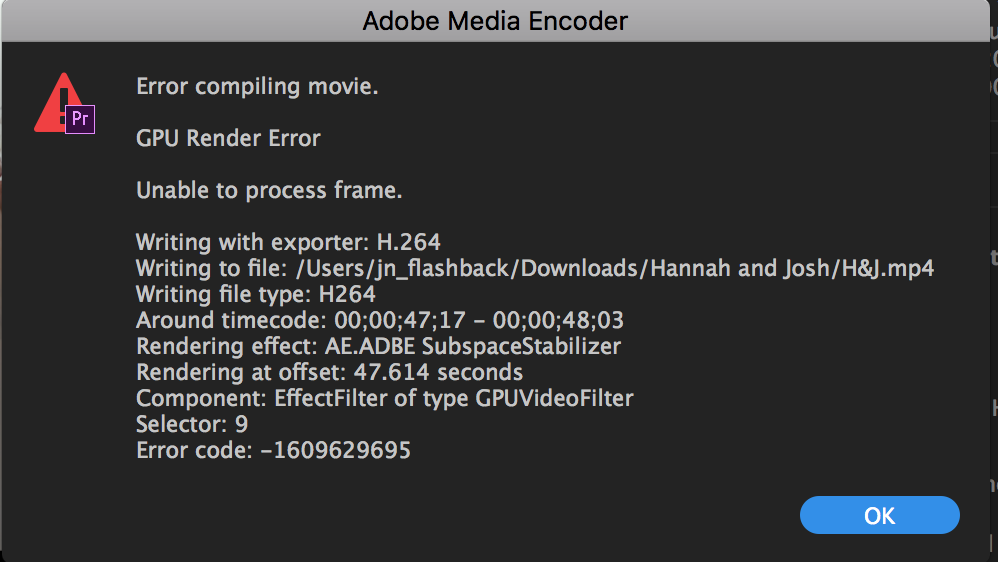
Task: Click the 'Writing with exporter: H.264' line
Action: point(288,242)
